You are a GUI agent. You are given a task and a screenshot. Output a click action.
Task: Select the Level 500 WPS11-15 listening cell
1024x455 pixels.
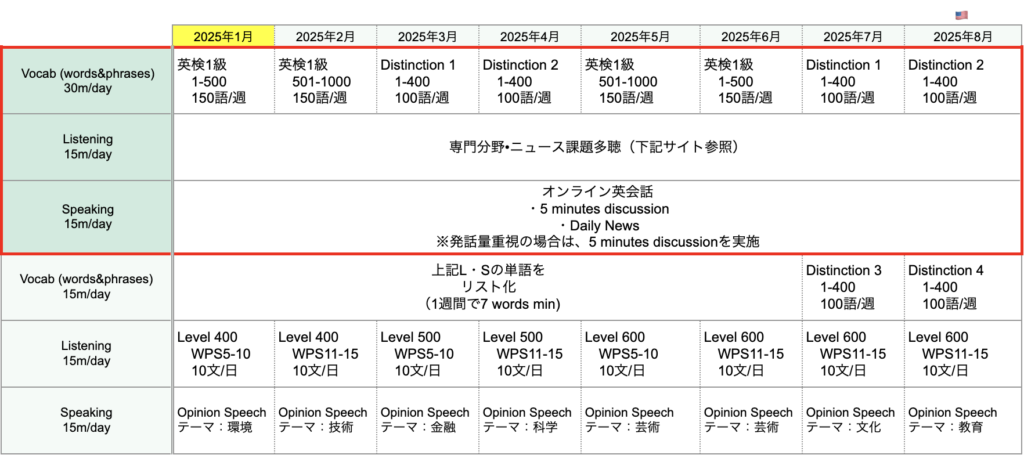click(529, 354)
